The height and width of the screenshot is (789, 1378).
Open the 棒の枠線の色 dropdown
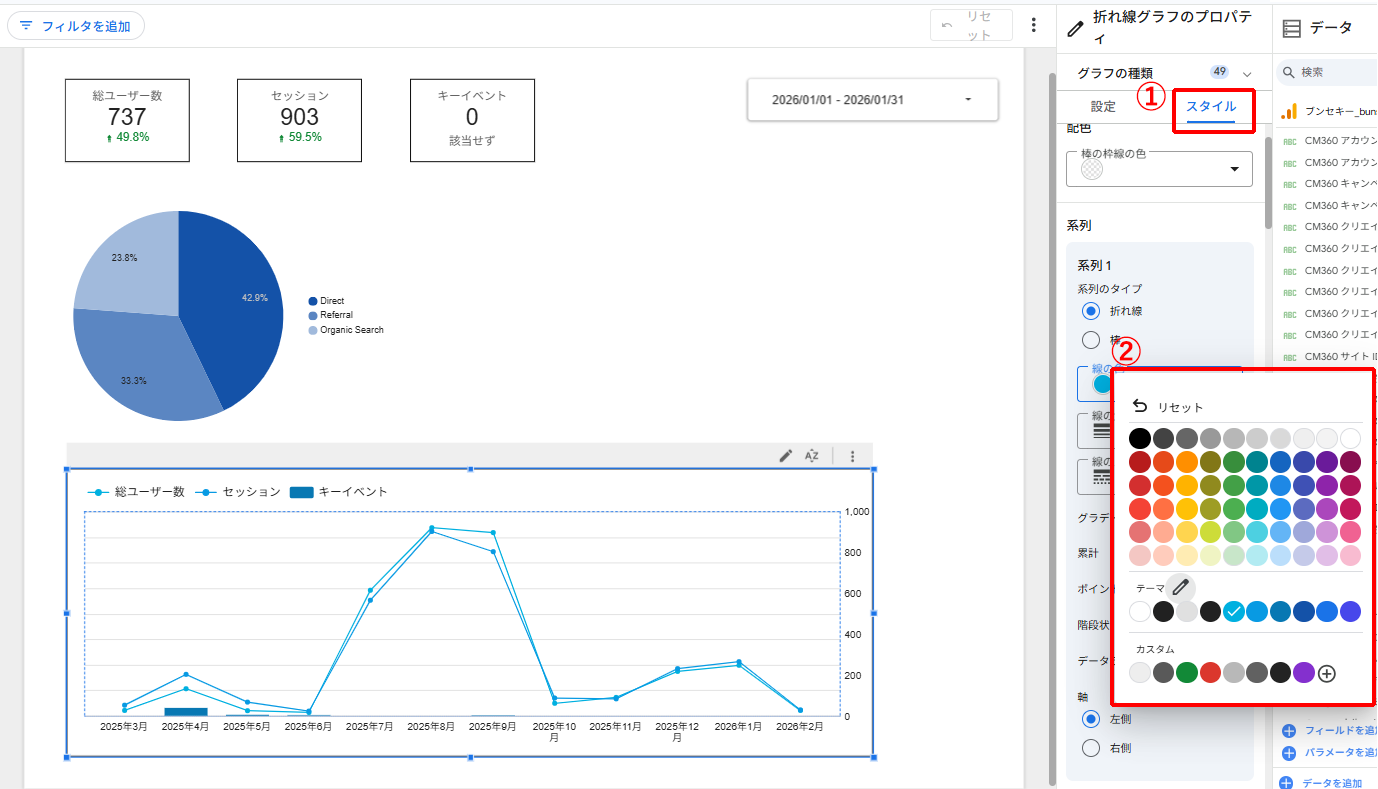(1160, 169)
